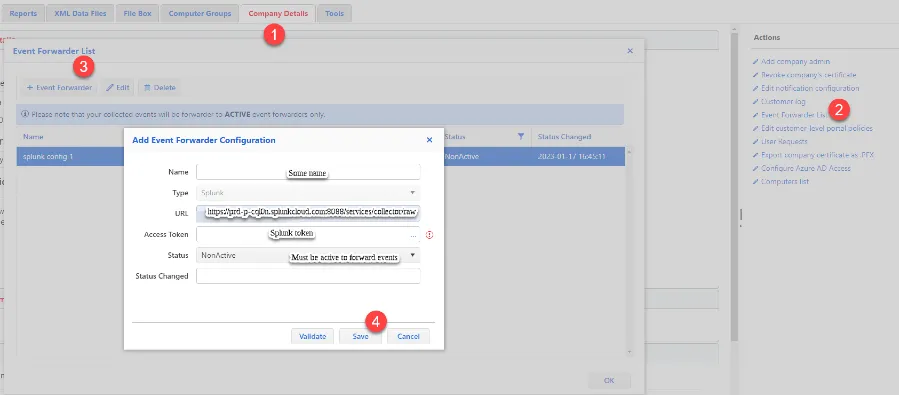Image resolution: width=899 pixels, height=395 pixels.
Task: Select the File Box tab
Action: (137, 13)
